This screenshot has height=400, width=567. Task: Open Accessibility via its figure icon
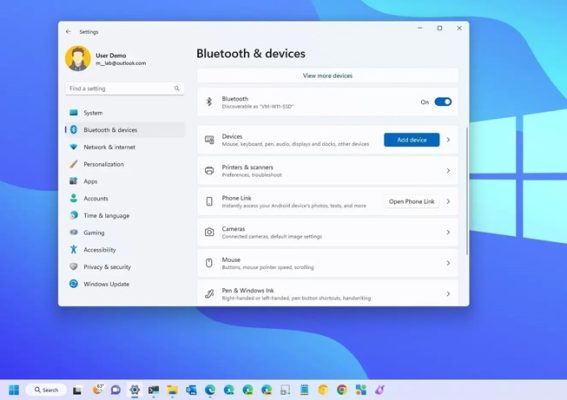74,250
